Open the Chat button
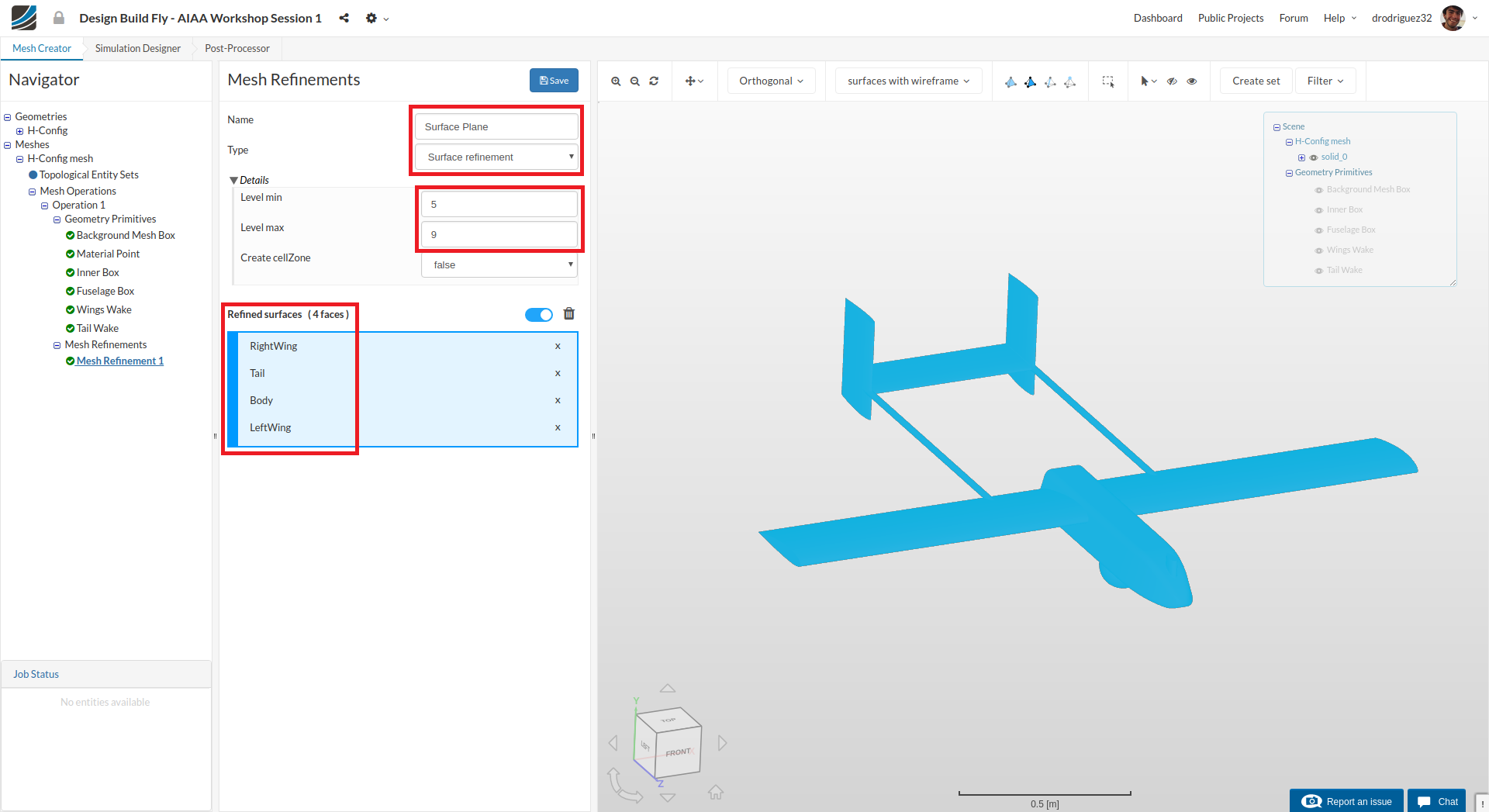 click(1437, 801)
